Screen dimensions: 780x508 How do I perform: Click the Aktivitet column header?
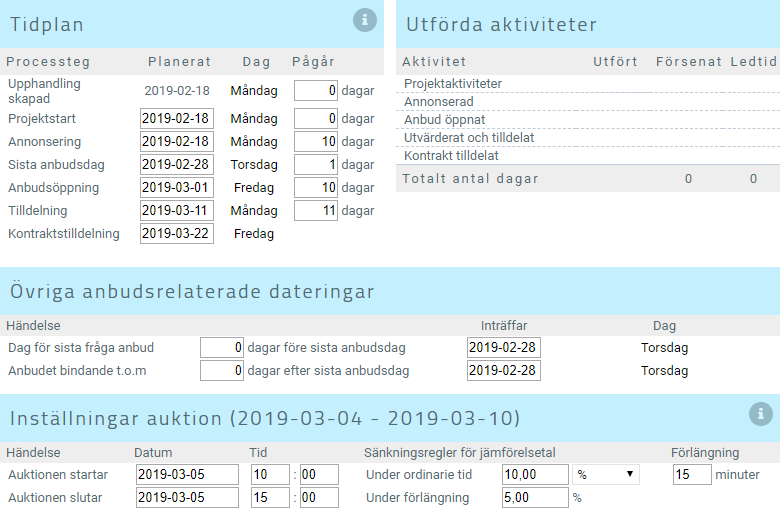434,62
